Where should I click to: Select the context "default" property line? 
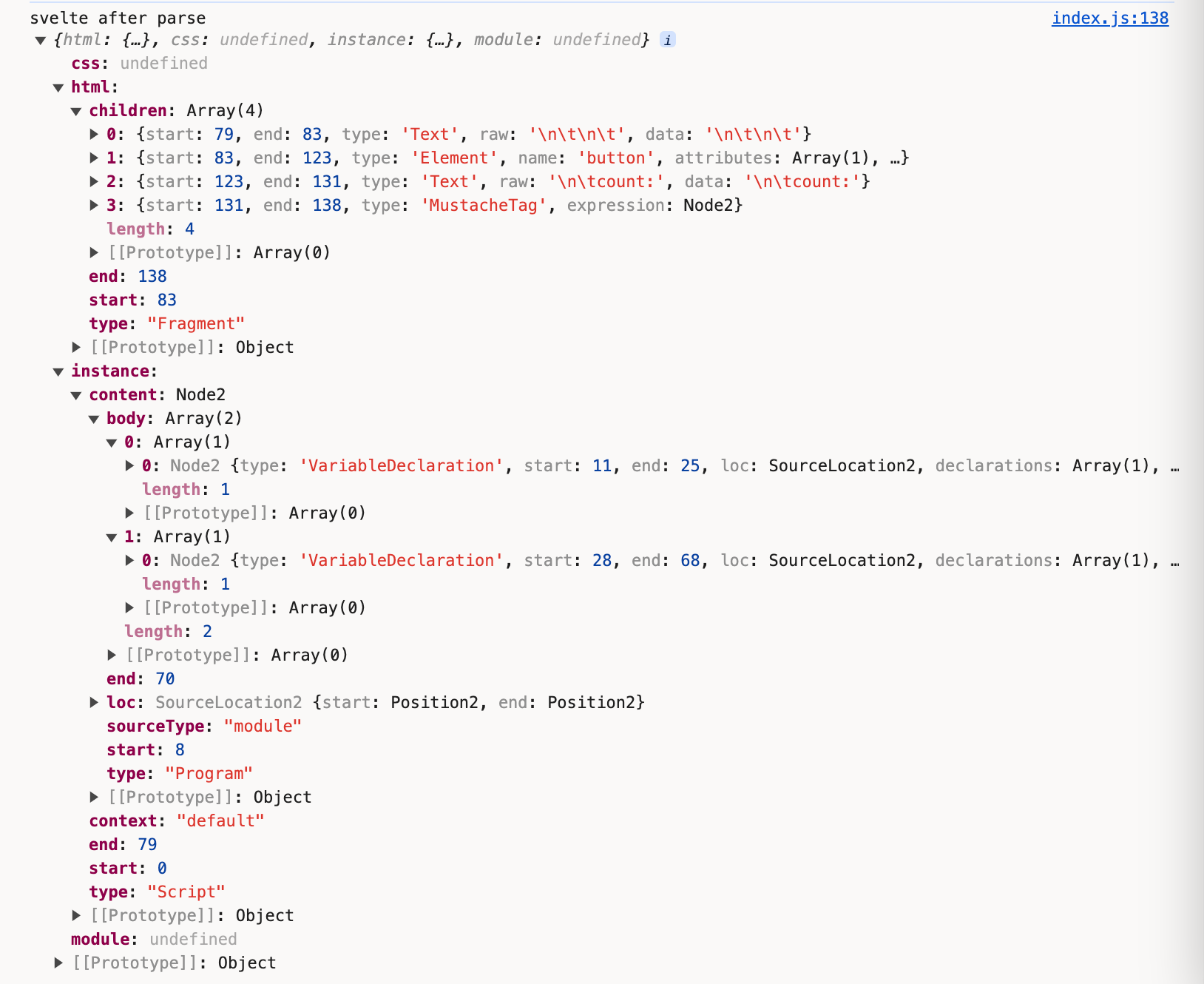(x=176, y=821)
